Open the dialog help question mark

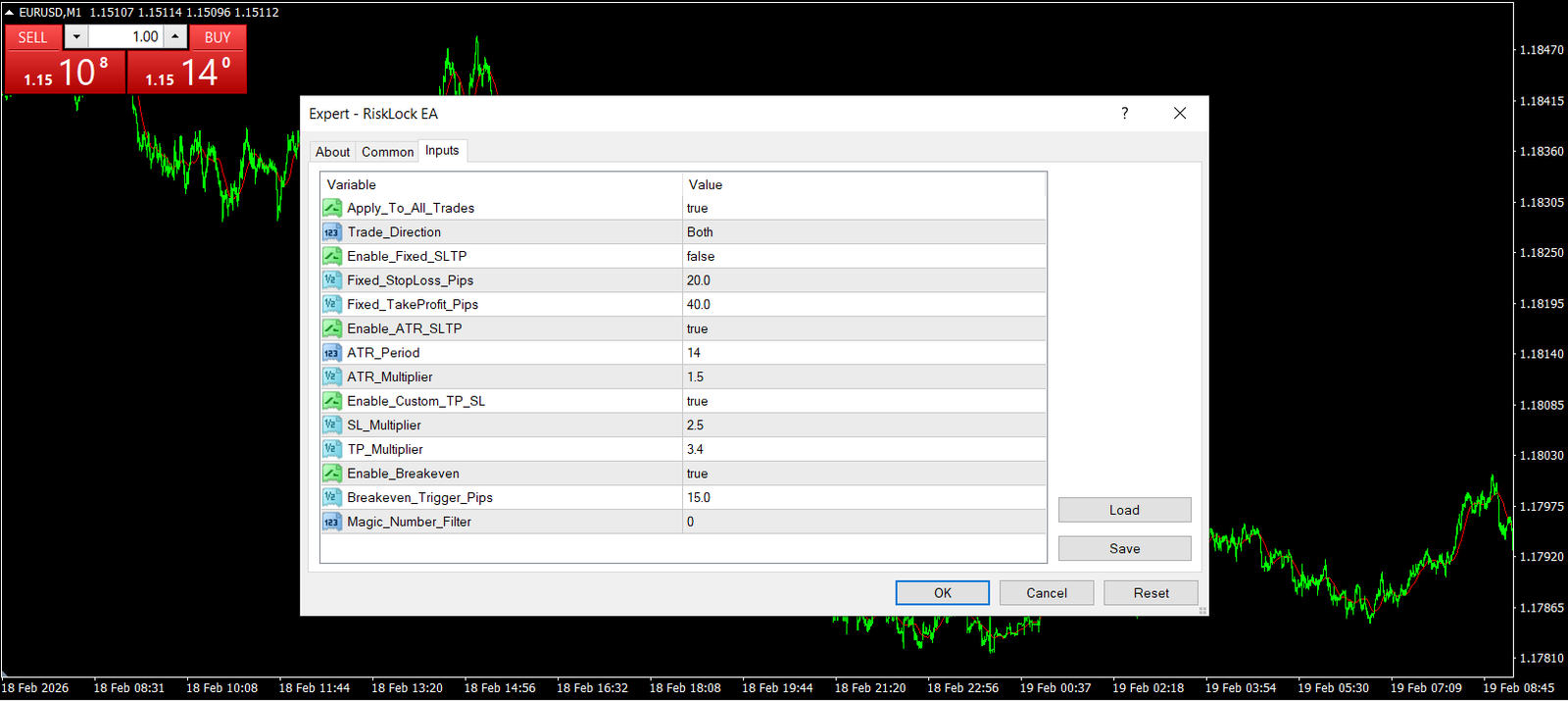tap(1125, 114)
